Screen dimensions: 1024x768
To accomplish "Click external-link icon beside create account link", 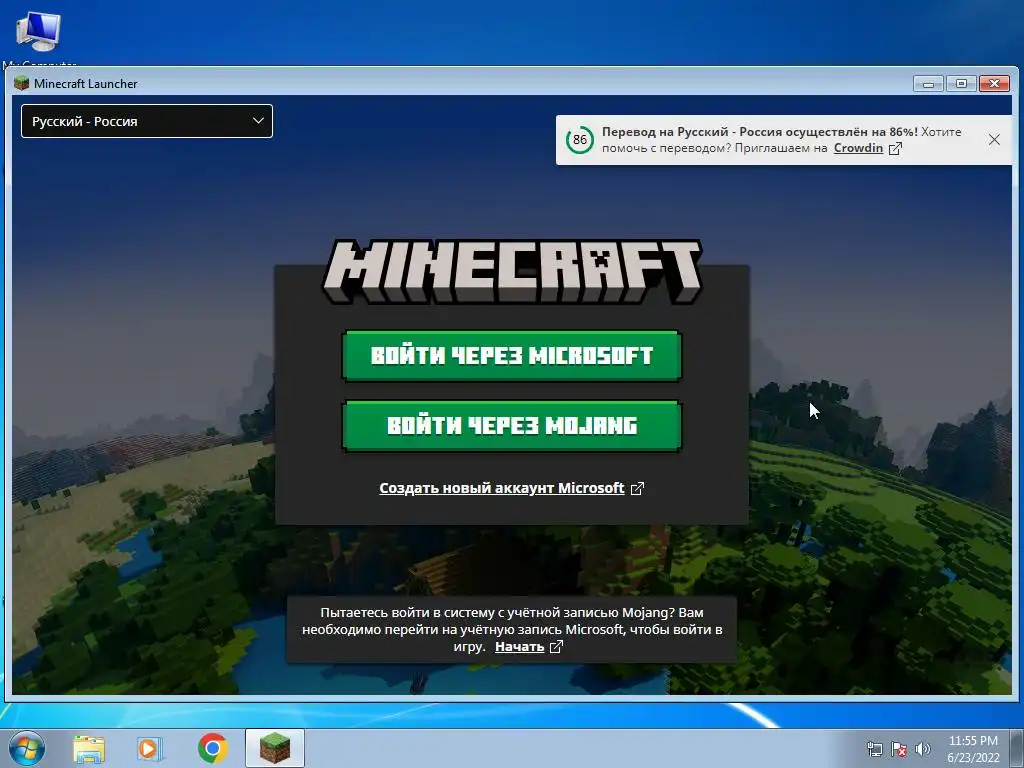I will 637,488.
